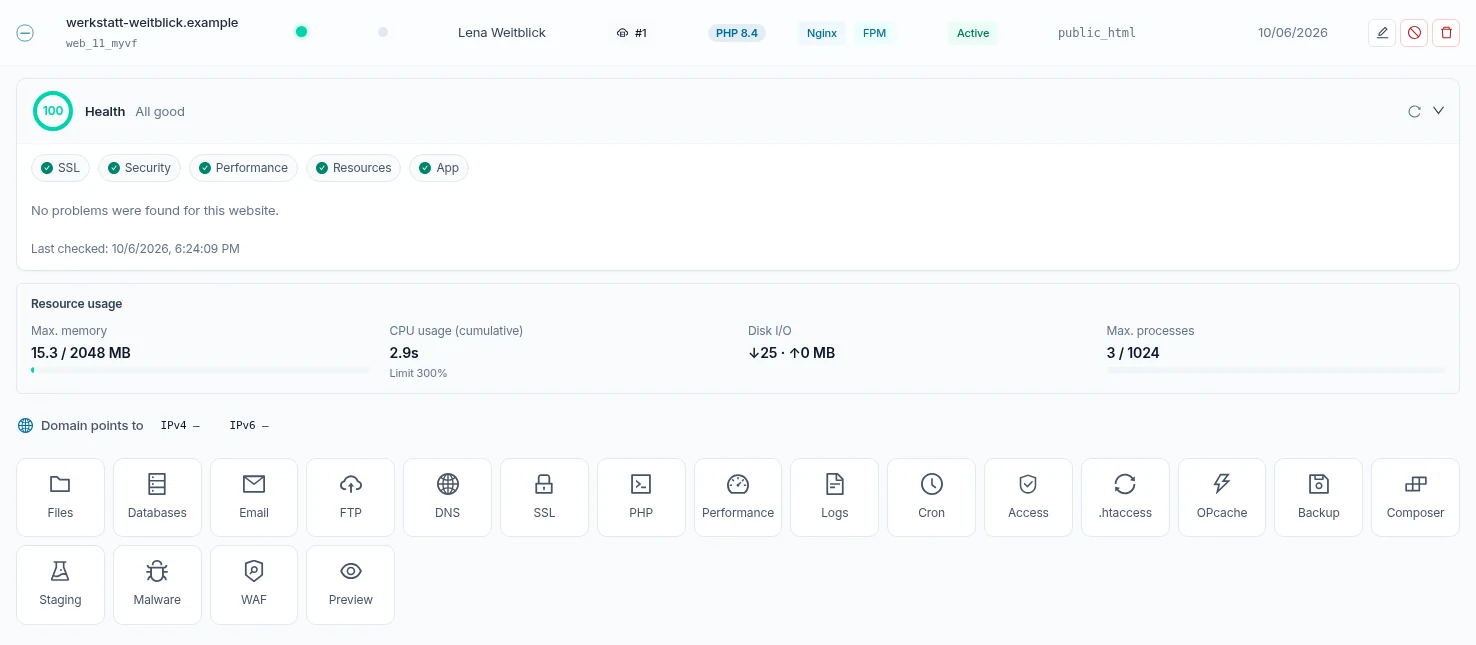Select the Performance health chip
Screen dimensions: 1476x645
click(243, 168)
